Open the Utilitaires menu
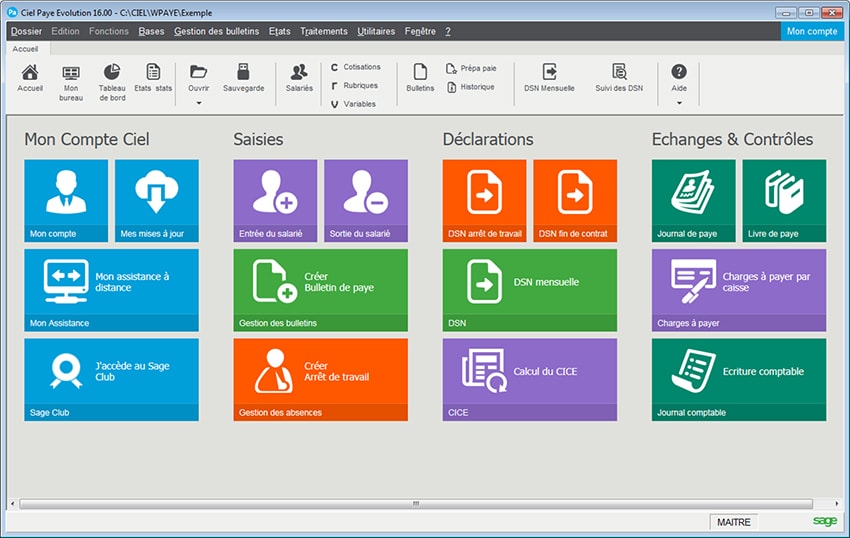850x538 pixels. (376, 31)
